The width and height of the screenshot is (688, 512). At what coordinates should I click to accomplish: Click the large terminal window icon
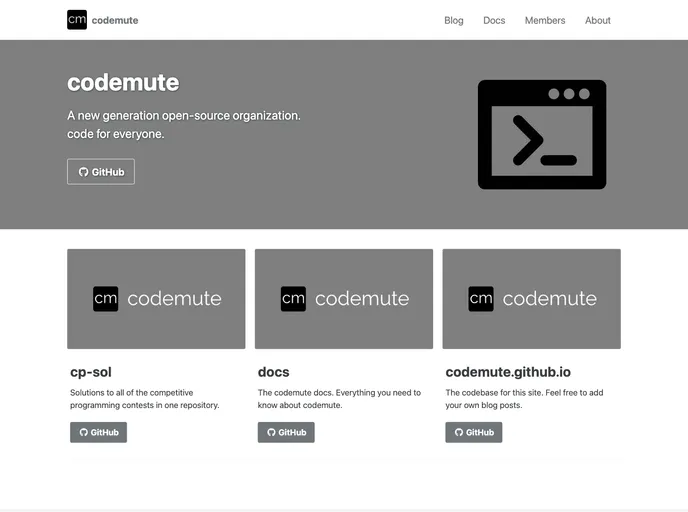point(541,135)
